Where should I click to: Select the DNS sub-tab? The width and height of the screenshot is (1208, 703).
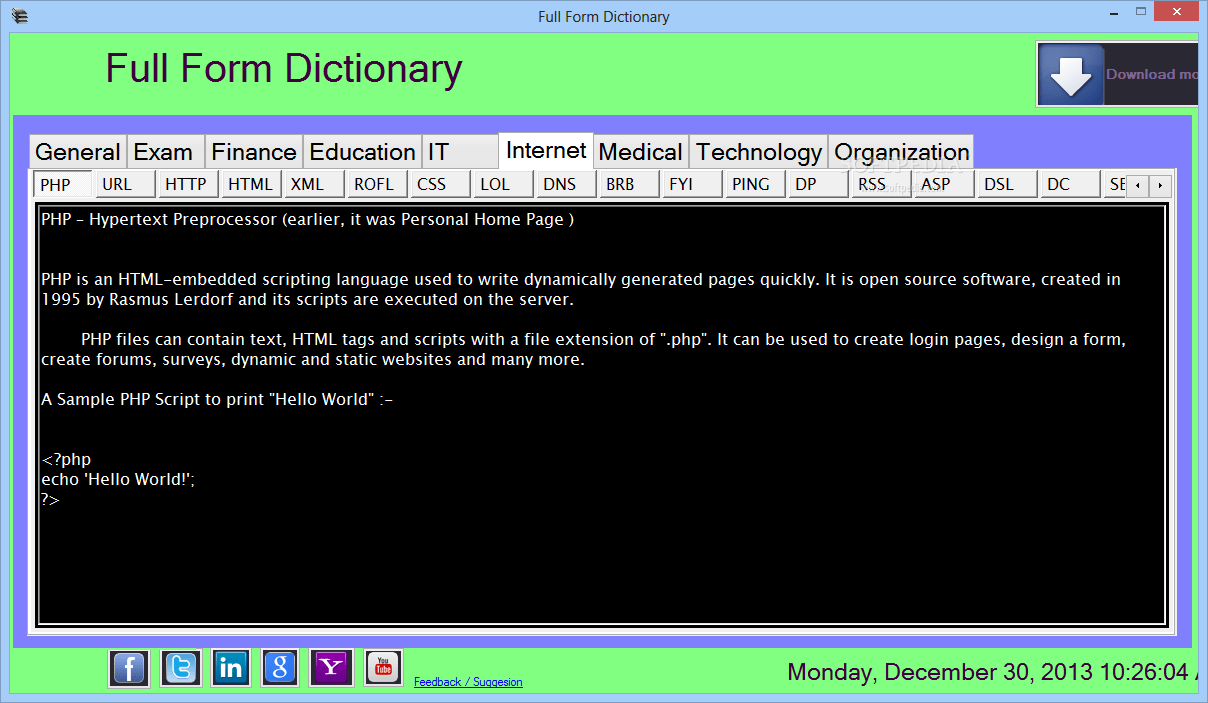click(x=558, y=184)
